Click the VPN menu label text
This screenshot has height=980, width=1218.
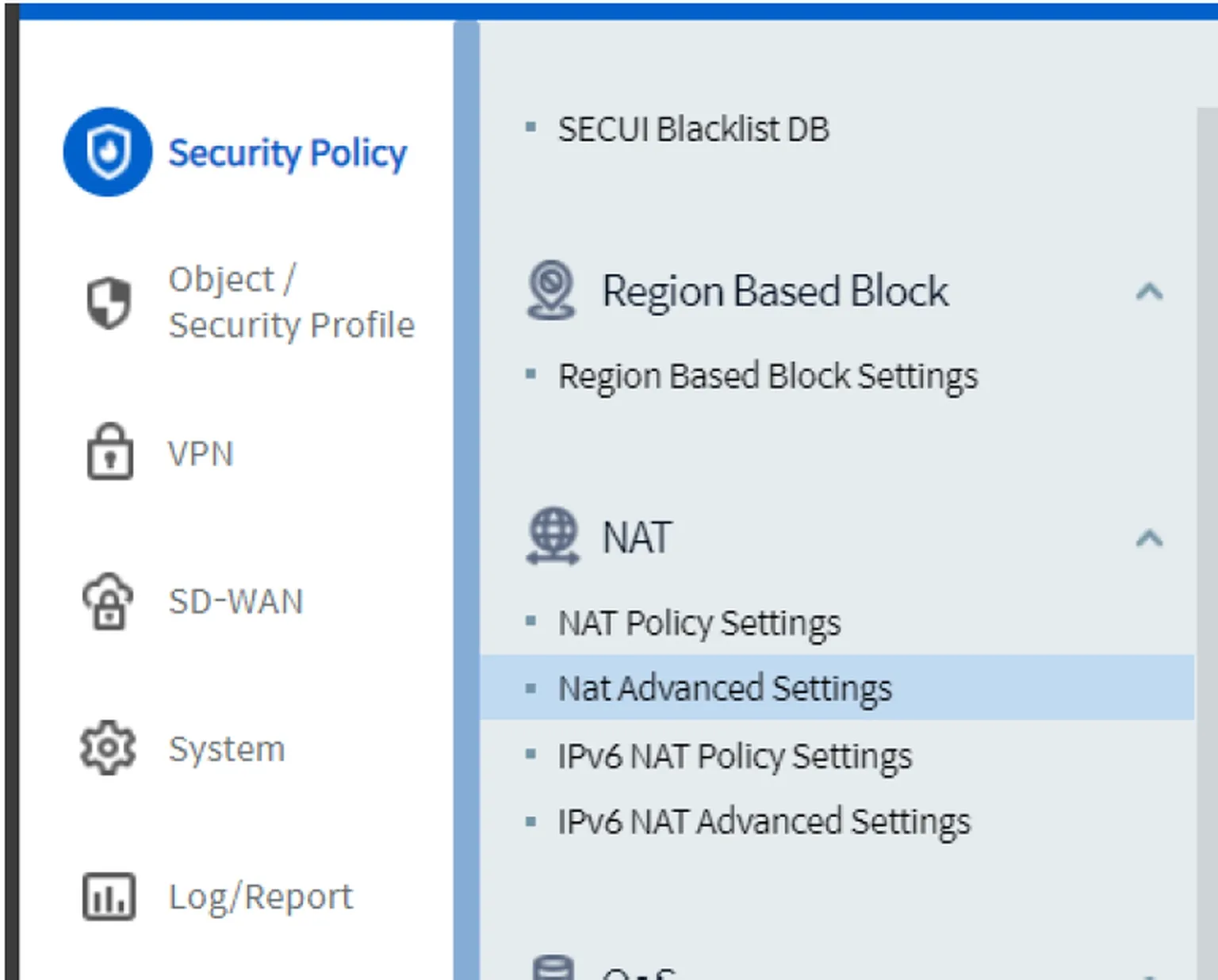click(x=199, y=454)
